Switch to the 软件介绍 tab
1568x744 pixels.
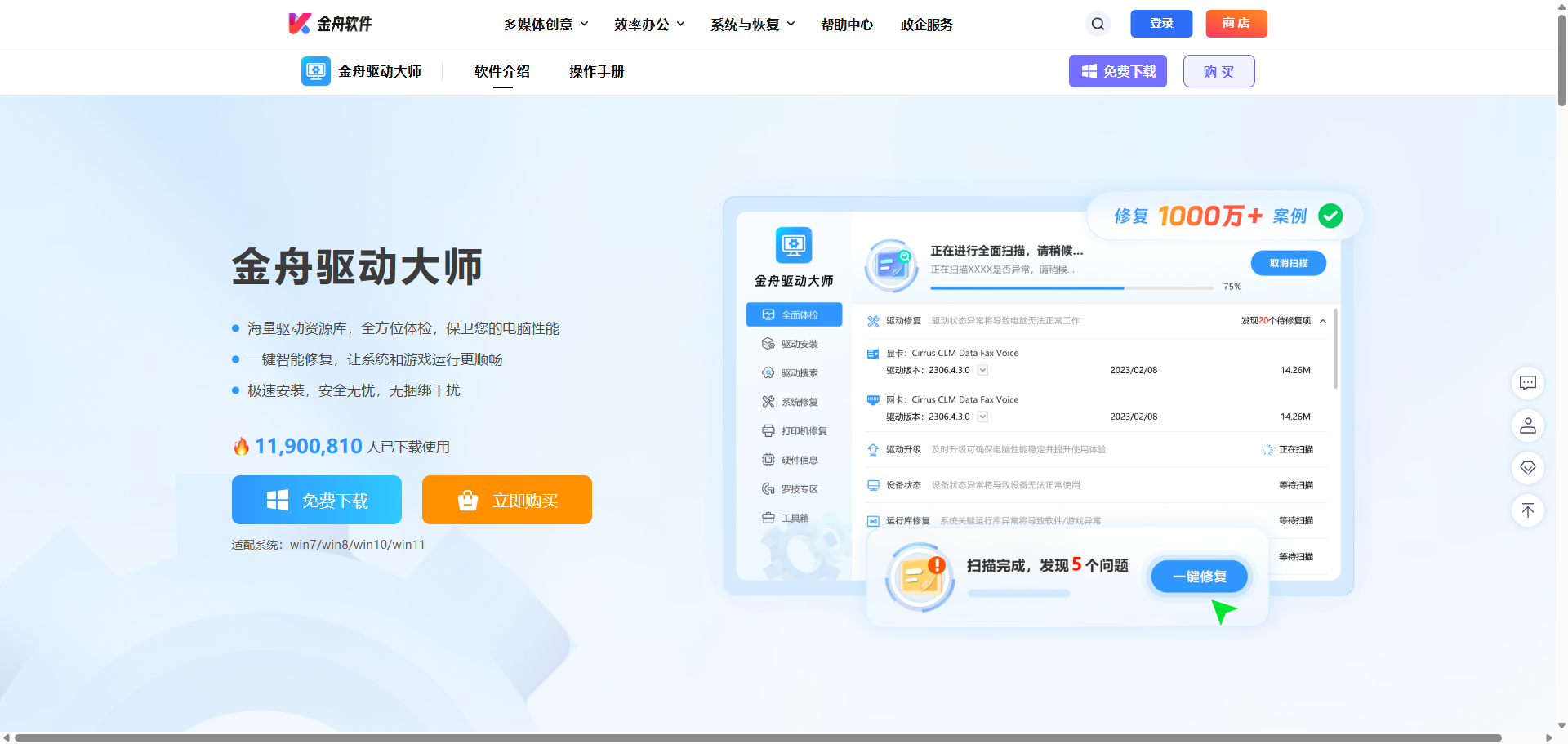coord(502,71)
